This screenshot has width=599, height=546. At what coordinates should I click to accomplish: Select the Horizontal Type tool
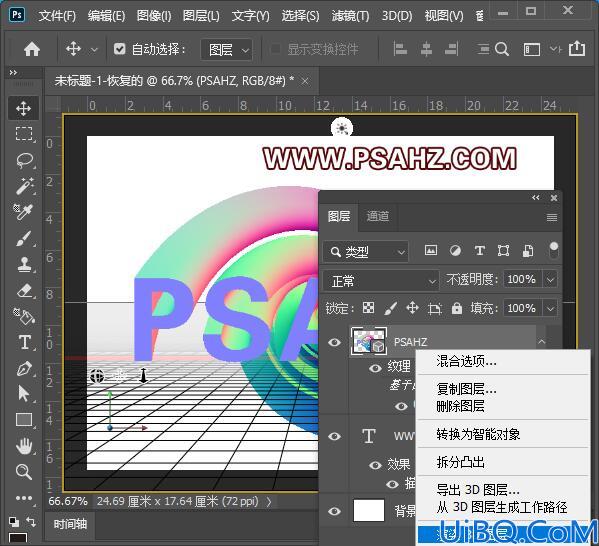pos(24,342)
